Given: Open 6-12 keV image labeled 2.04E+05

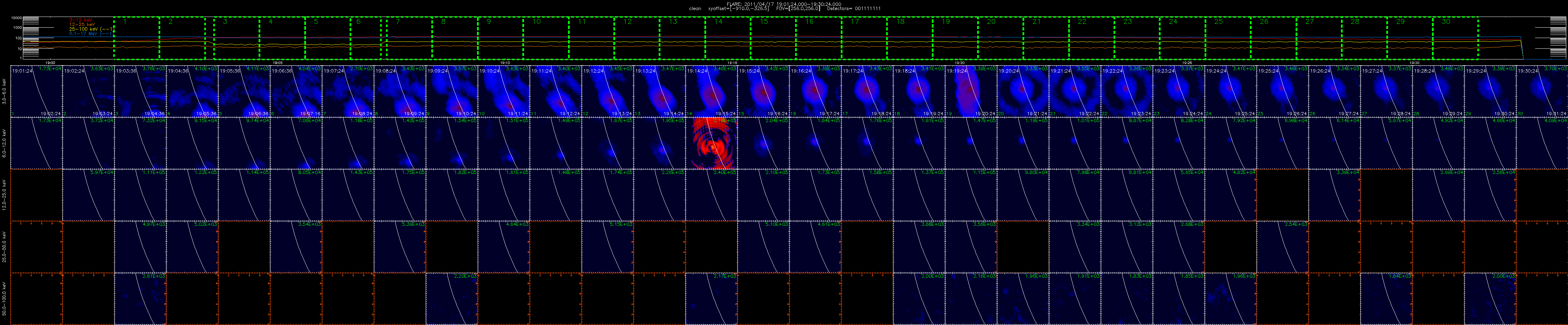Looking at the screenshot, I should tap(763, 143).
